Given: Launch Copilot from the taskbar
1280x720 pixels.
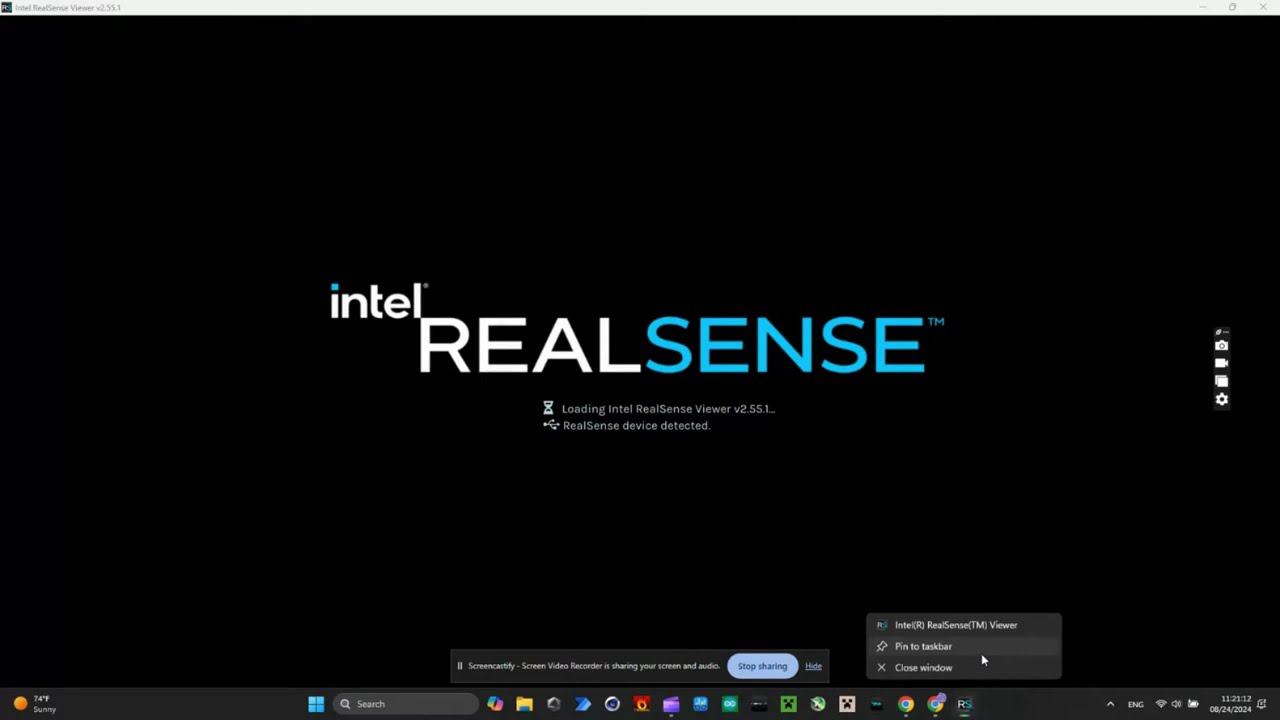Looking at the screenshot, I should 495,704.
